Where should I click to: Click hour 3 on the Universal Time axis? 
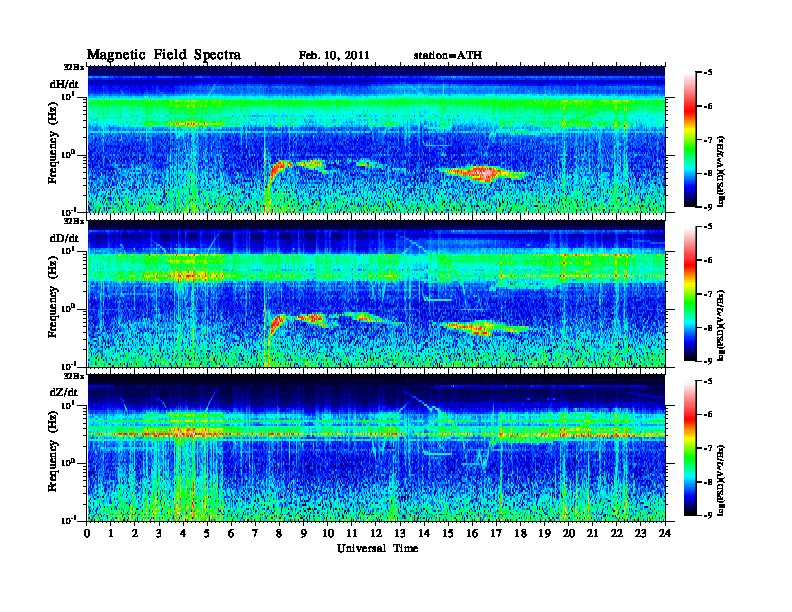tap(159, 534)
